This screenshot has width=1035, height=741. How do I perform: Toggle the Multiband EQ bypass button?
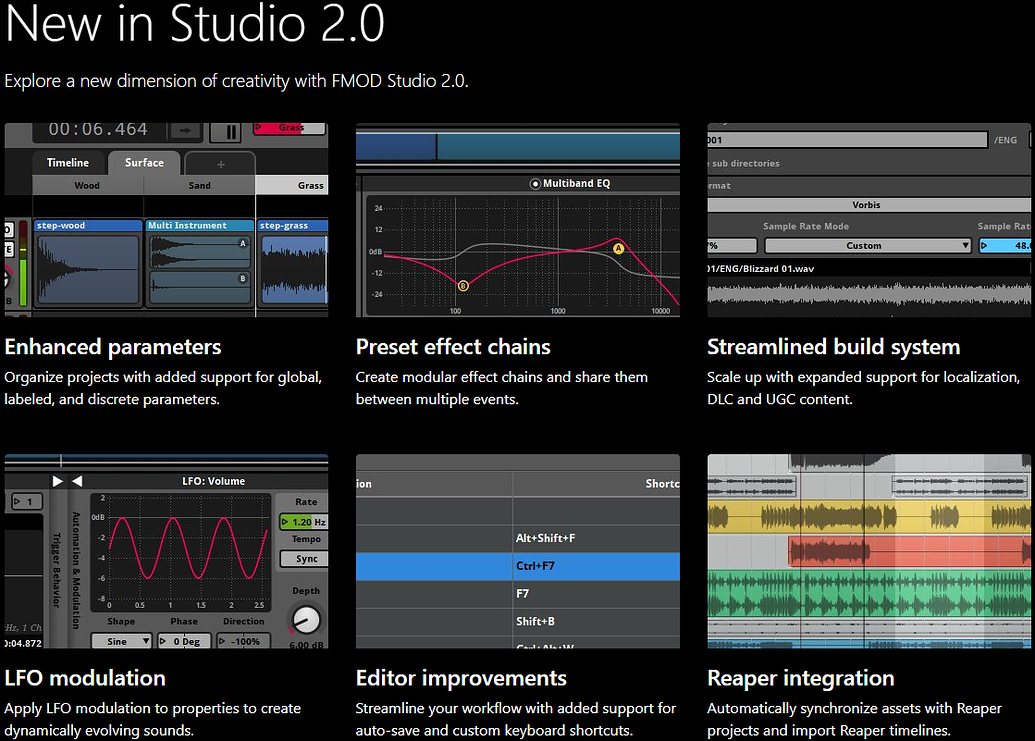point(535,183)
